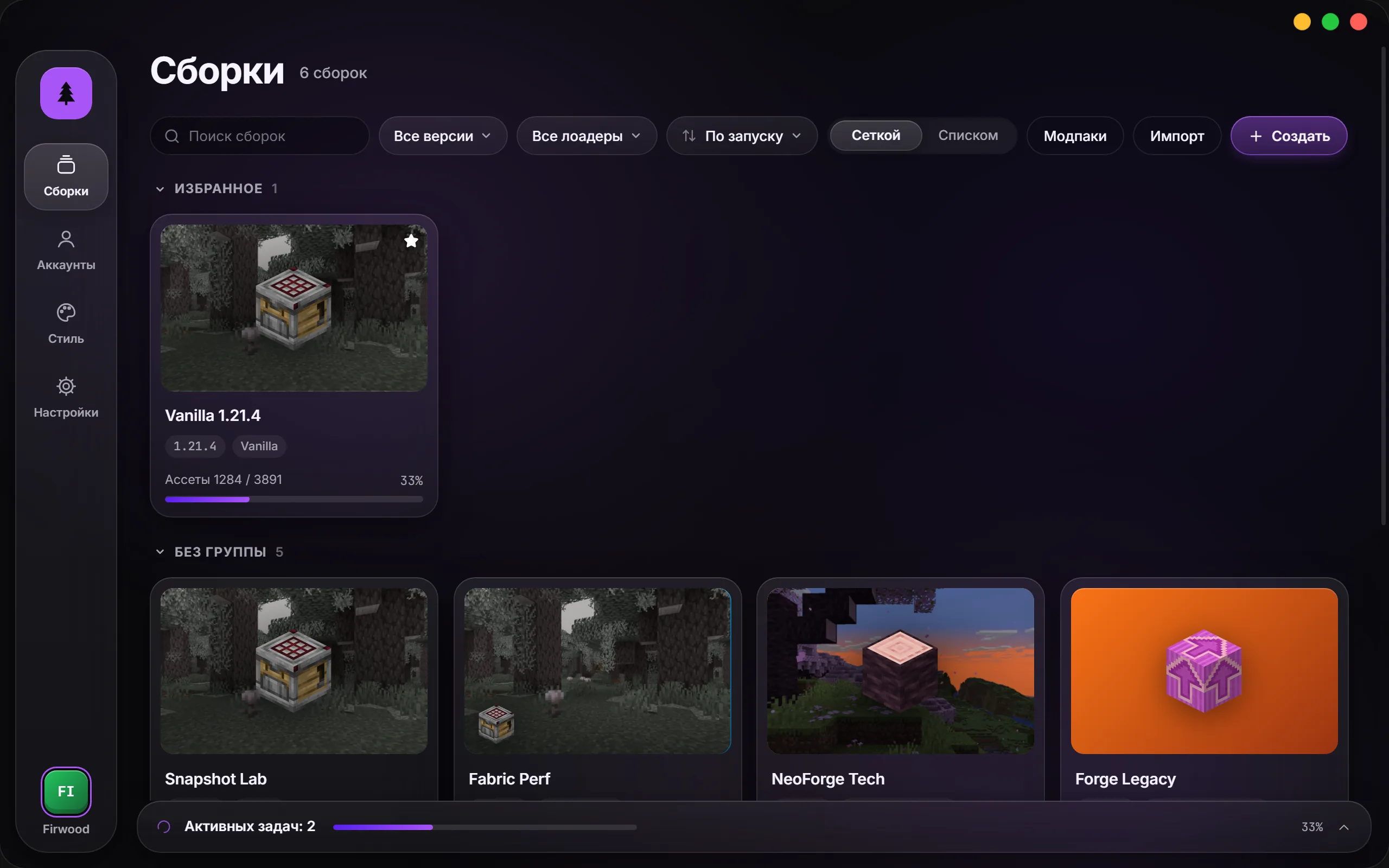1389x868 pixels.
Task: Focus the Поиск сборок search field
Action: (259, 136)
